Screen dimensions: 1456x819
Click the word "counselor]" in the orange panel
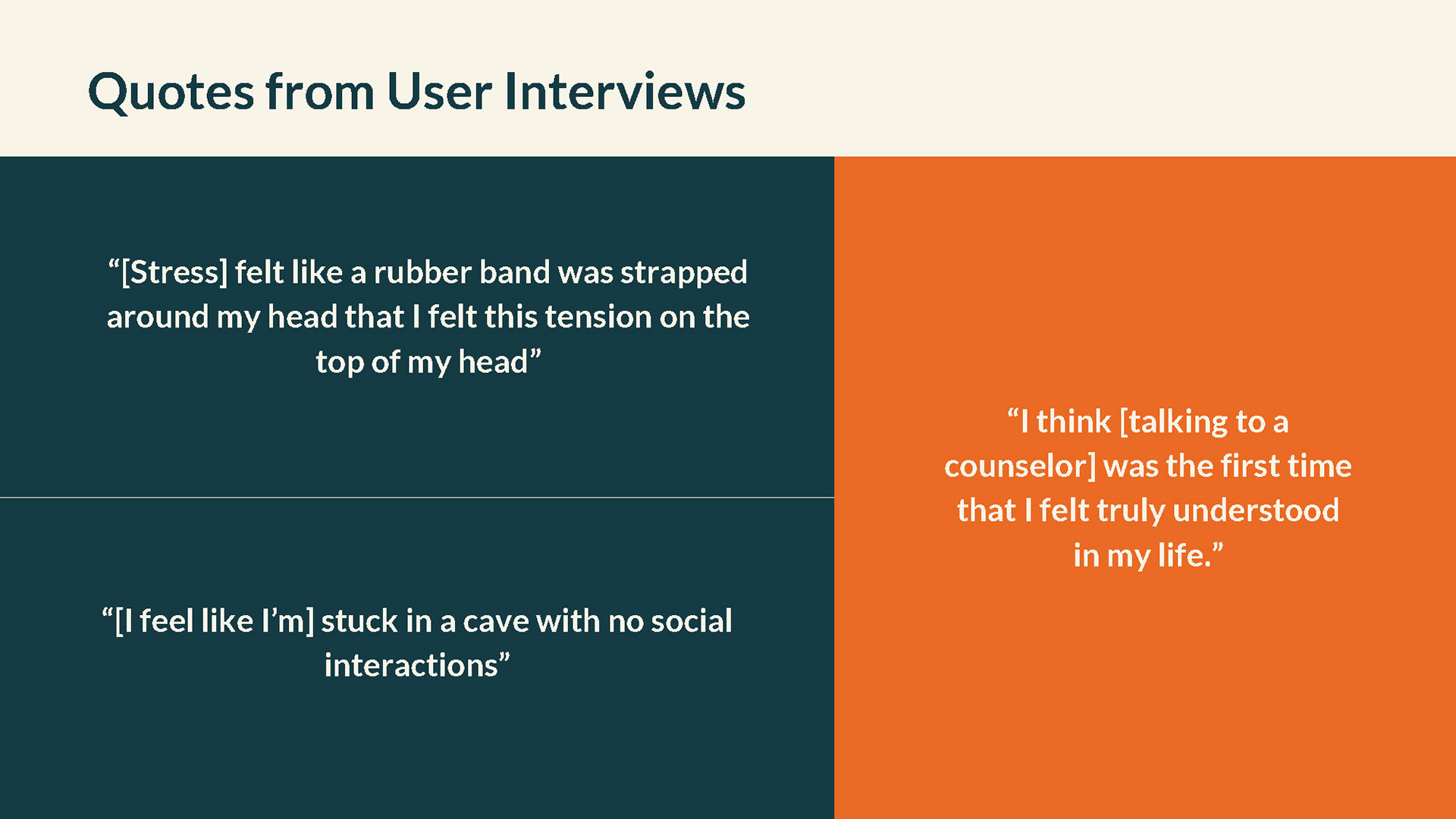(x=1020, y=466)
